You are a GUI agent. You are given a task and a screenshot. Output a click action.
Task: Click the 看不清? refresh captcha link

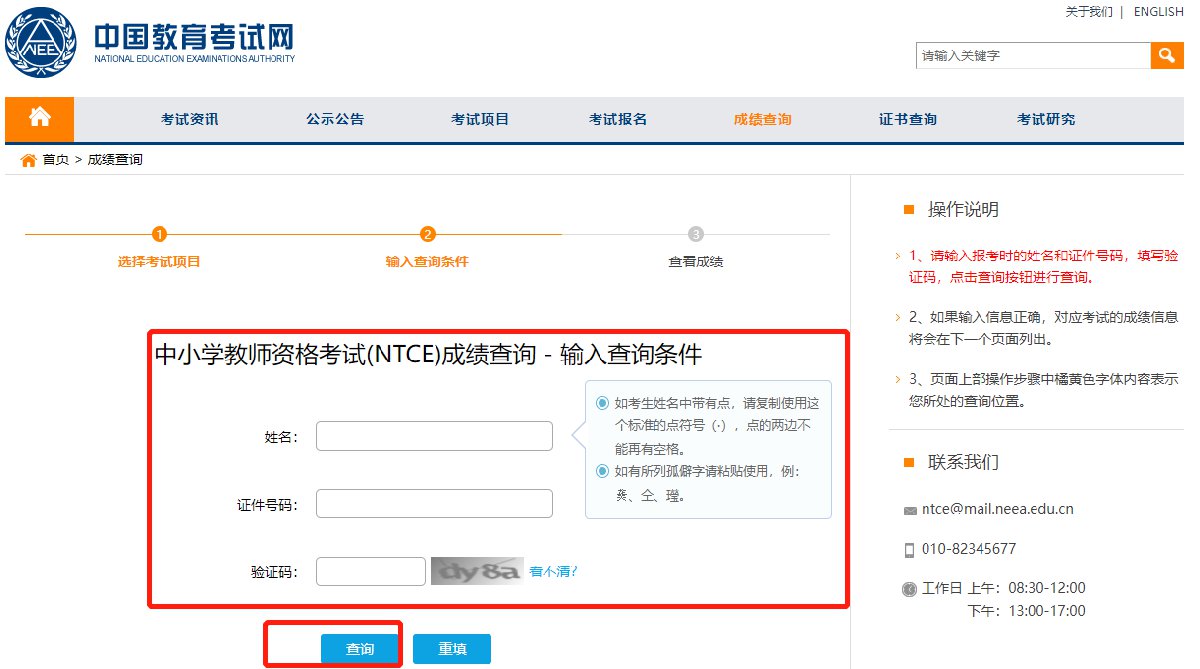pos(554,572)
